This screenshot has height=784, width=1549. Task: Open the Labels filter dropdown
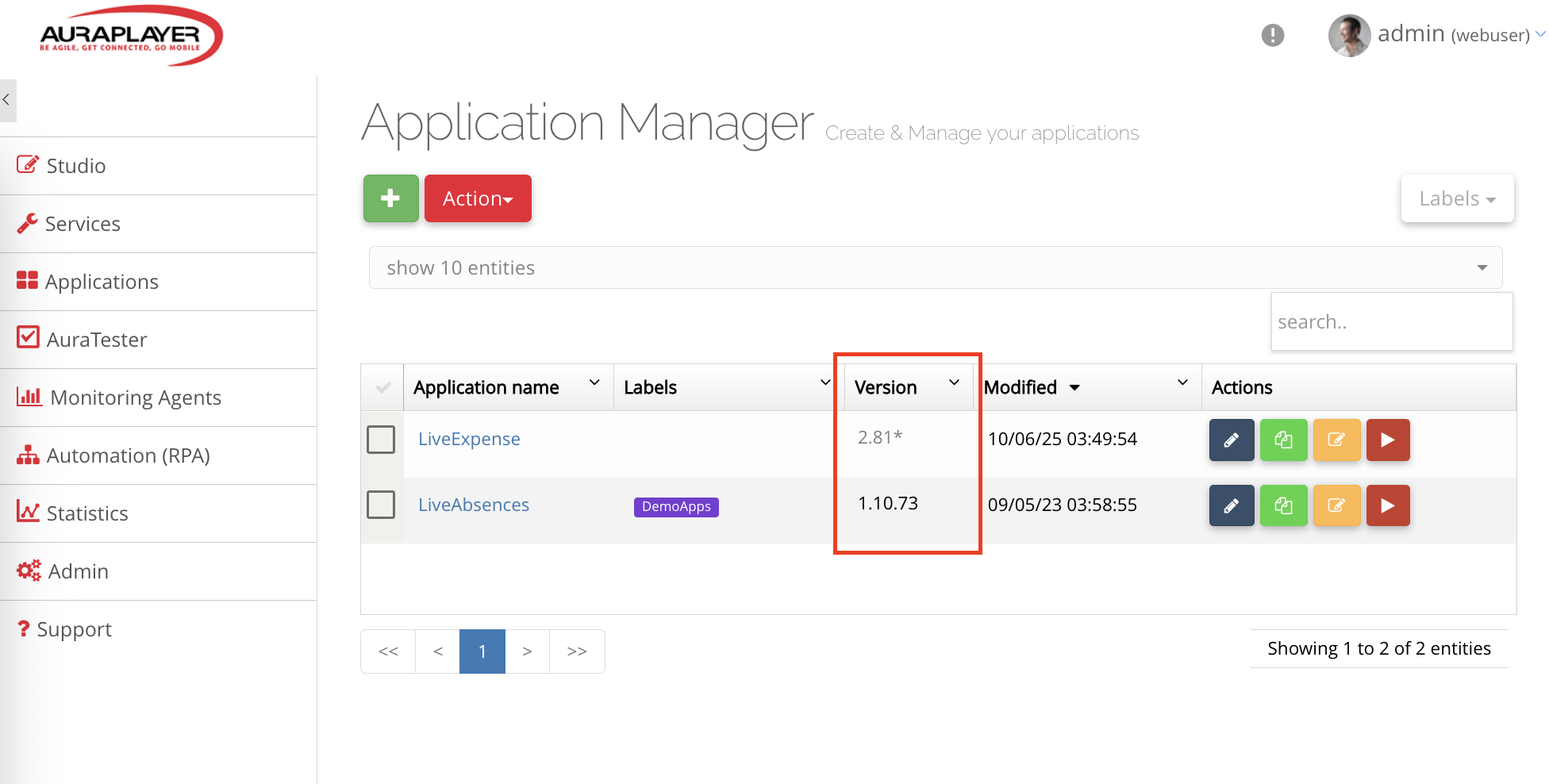(x=1457, y=198)
